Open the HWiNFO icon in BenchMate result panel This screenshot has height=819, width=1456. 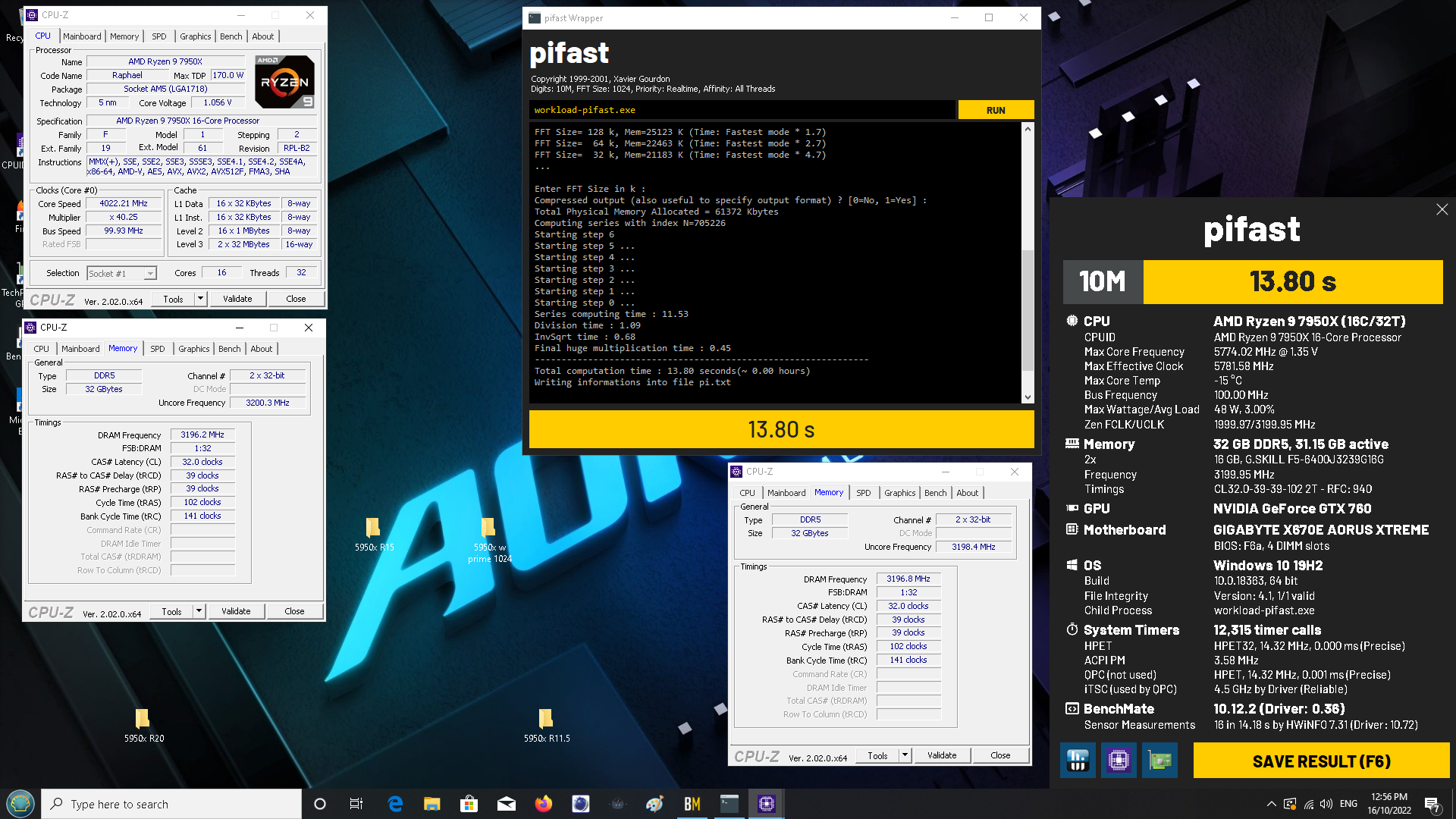(x=1078, y=760)
